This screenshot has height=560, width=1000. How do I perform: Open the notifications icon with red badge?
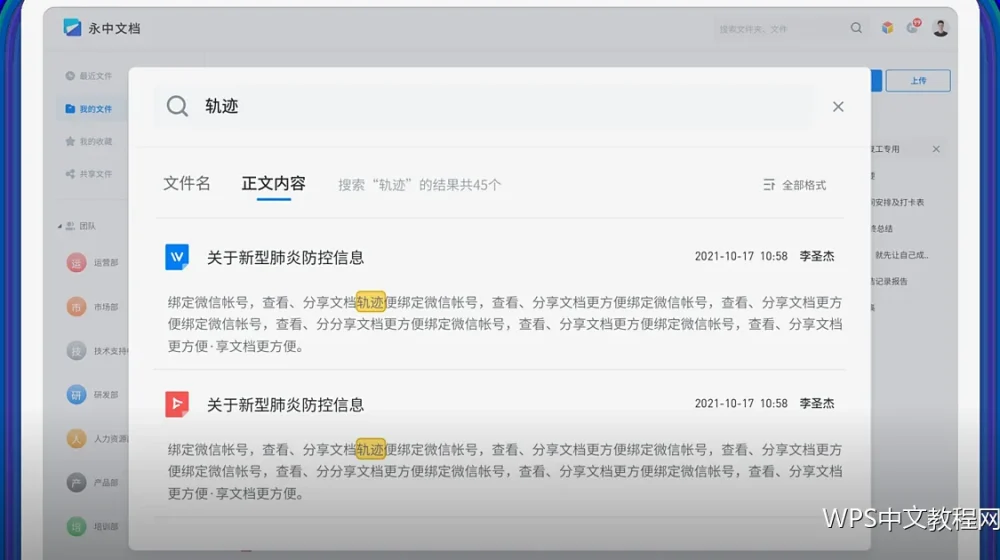(913, 27)
